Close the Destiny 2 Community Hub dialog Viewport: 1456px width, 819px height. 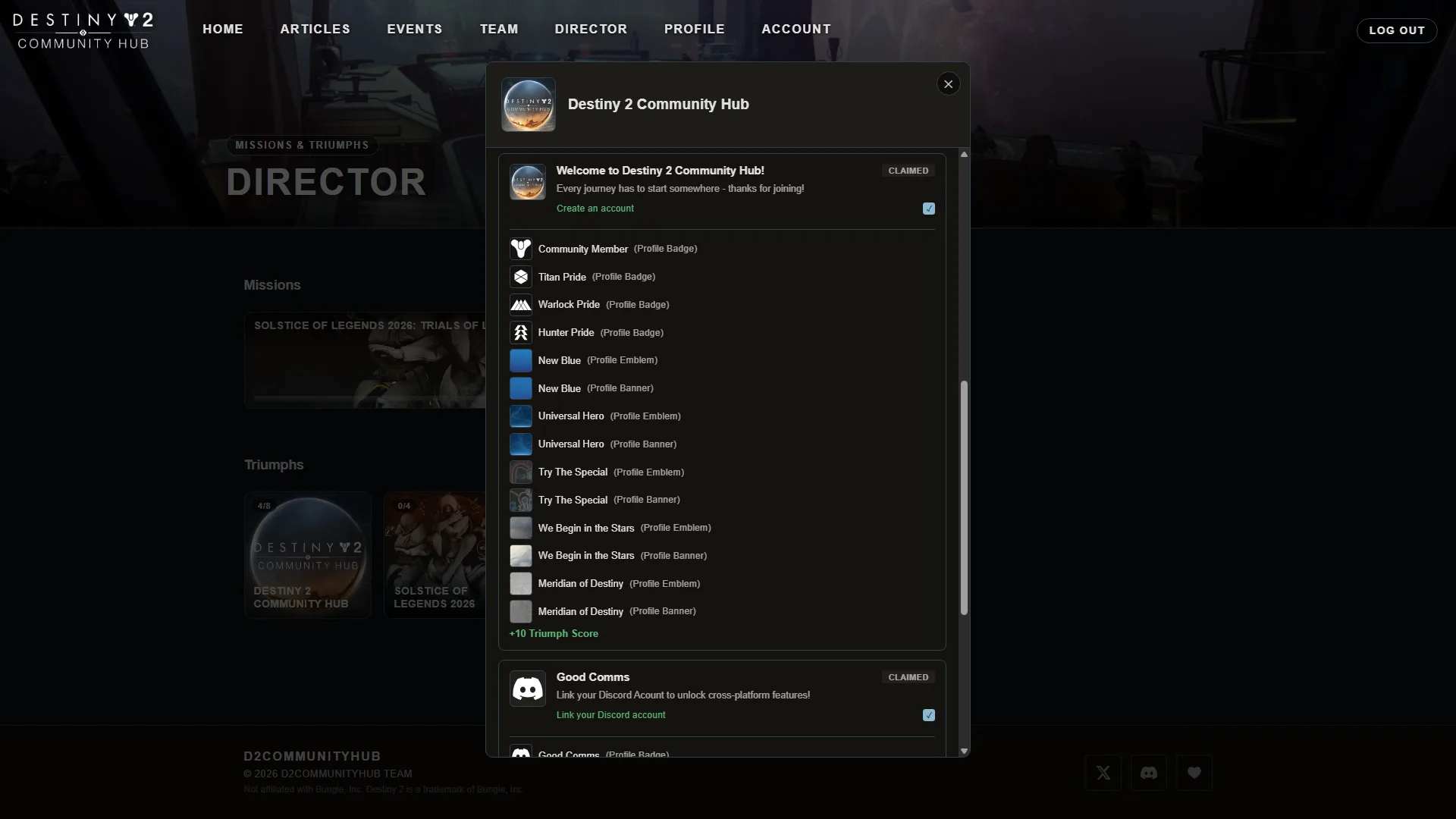point(949,83)
